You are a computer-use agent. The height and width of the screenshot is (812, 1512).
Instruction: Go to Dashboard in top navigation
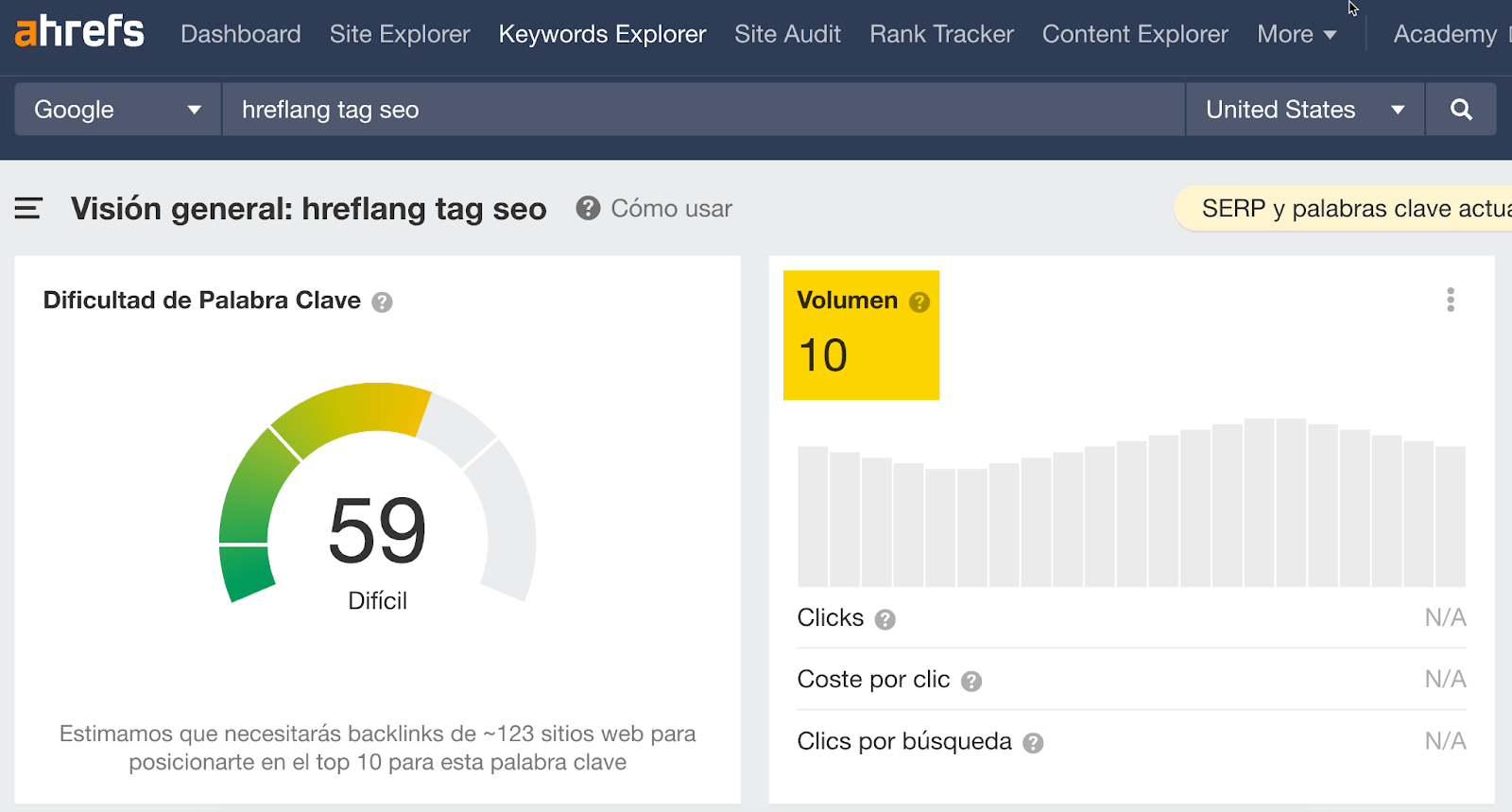pyautogui.click(x=240, y=34)
